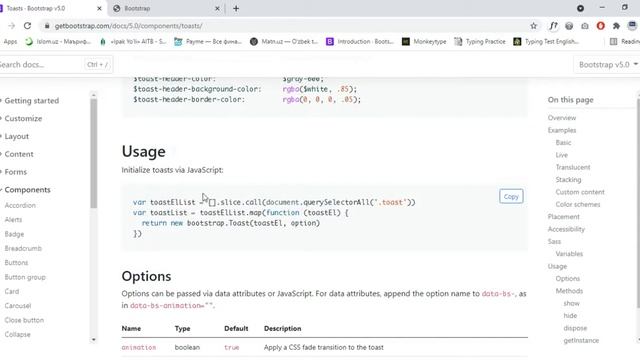Open the Matn.uz bookmark

click(x=284, y=41)
